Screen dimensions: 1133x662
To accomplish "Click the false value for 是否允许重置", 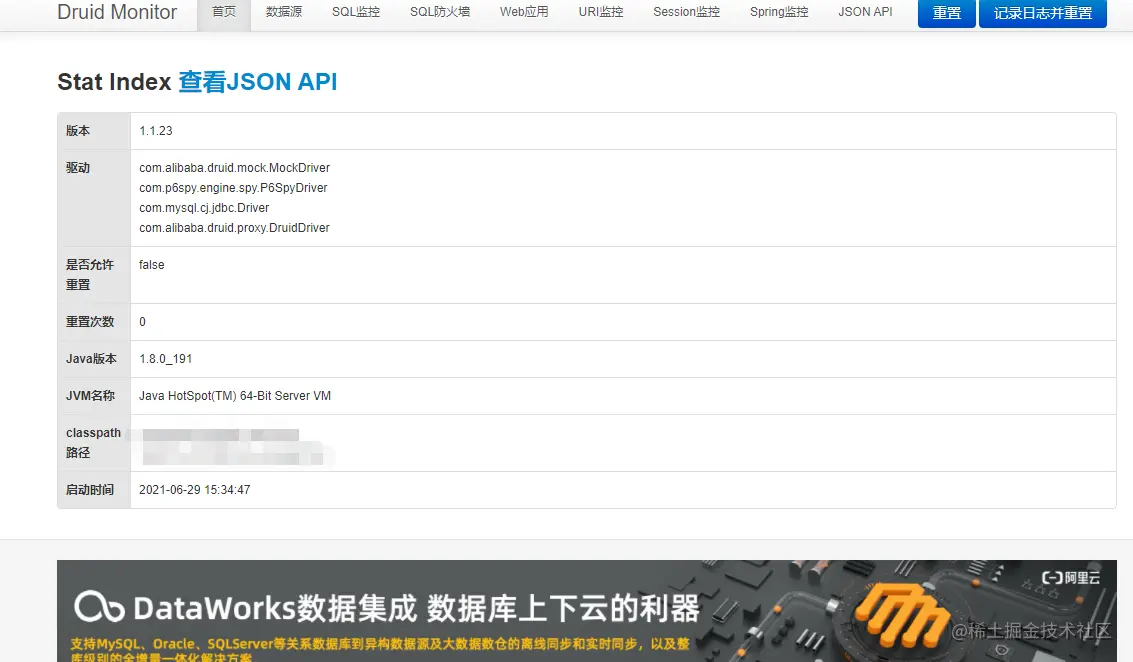I will 152,265.
